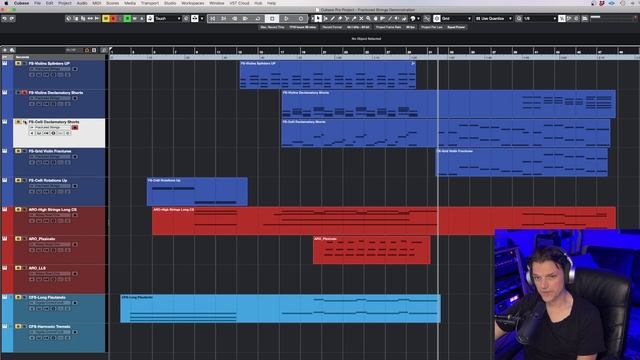The image size is (640, 360).
Task: Open track presets search icon
Action: coord(12,50)
